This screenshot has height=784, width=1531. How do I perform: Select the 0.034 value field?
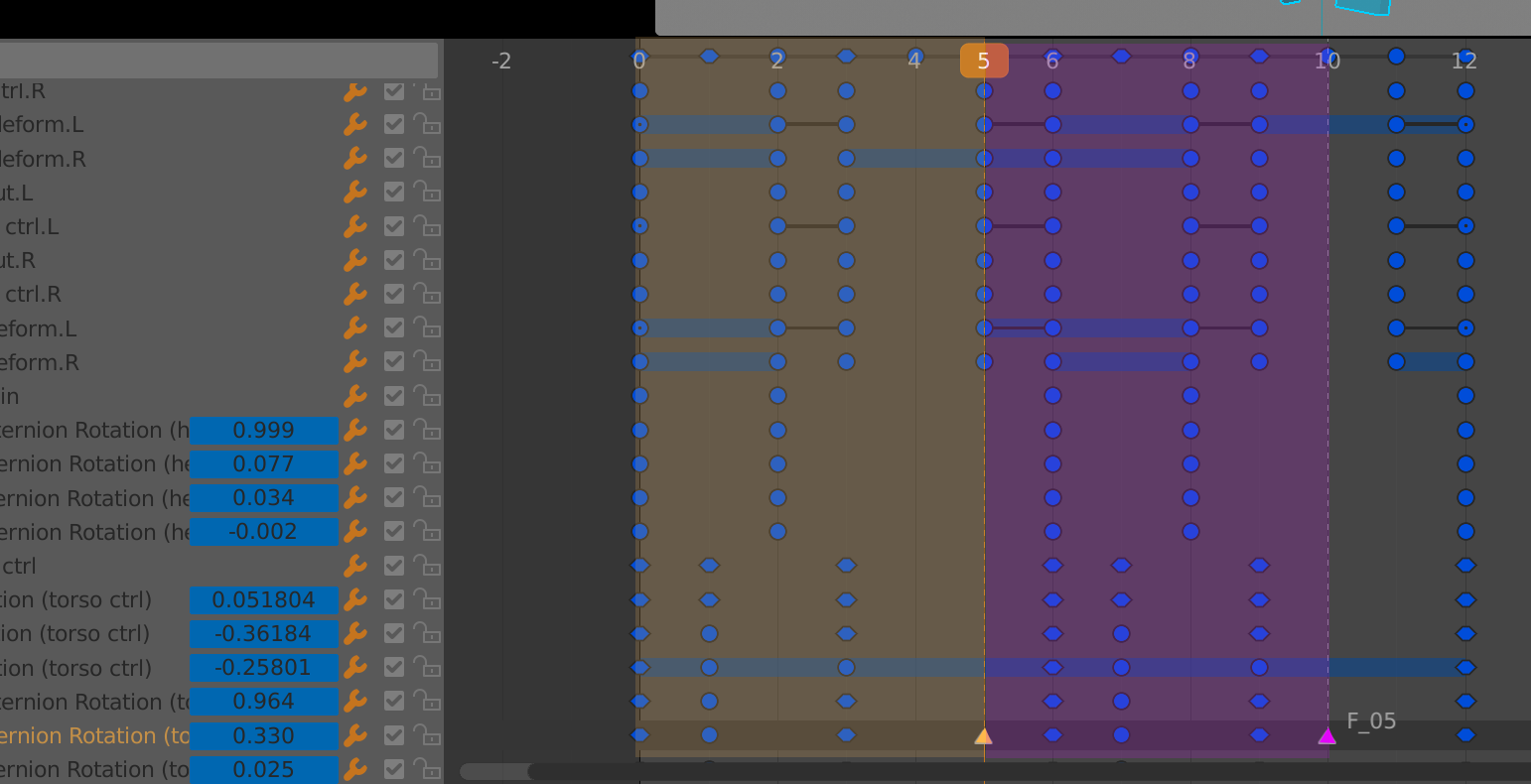tap(264, 497)
